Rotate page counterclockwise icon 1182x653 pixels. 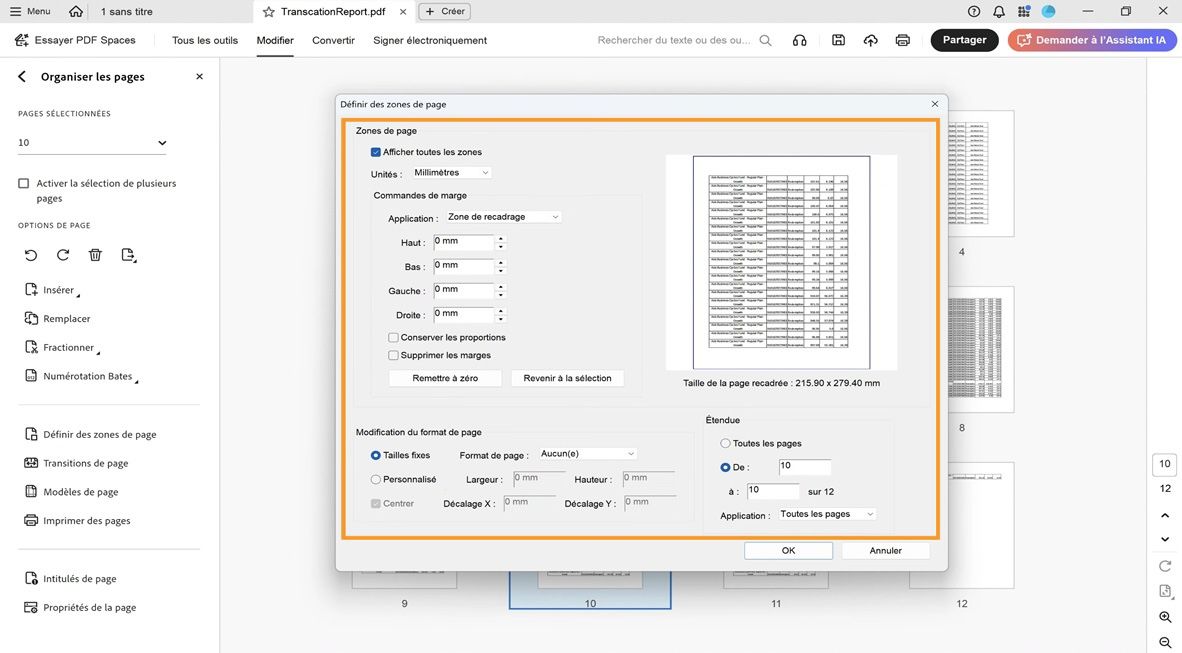click(31, 255)
